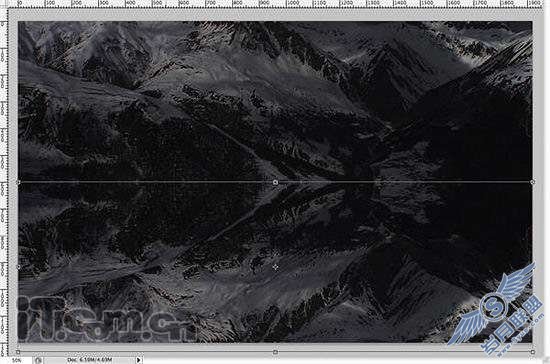Click the upper mountain image area
The image size is (550, 364).
pos(275,101)
